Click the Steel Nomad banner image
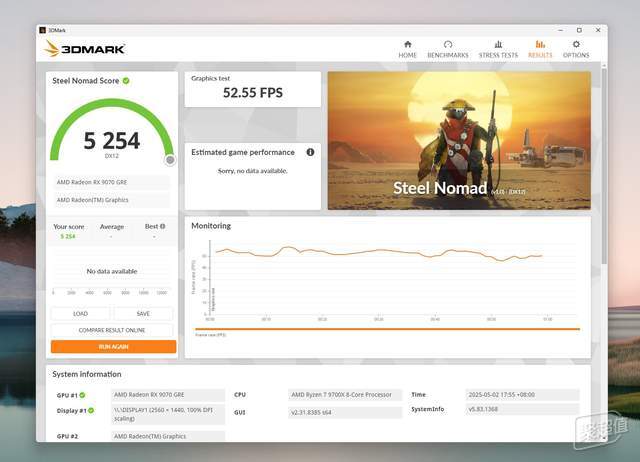This screenshot has width=640, height=462. [459, 141]
